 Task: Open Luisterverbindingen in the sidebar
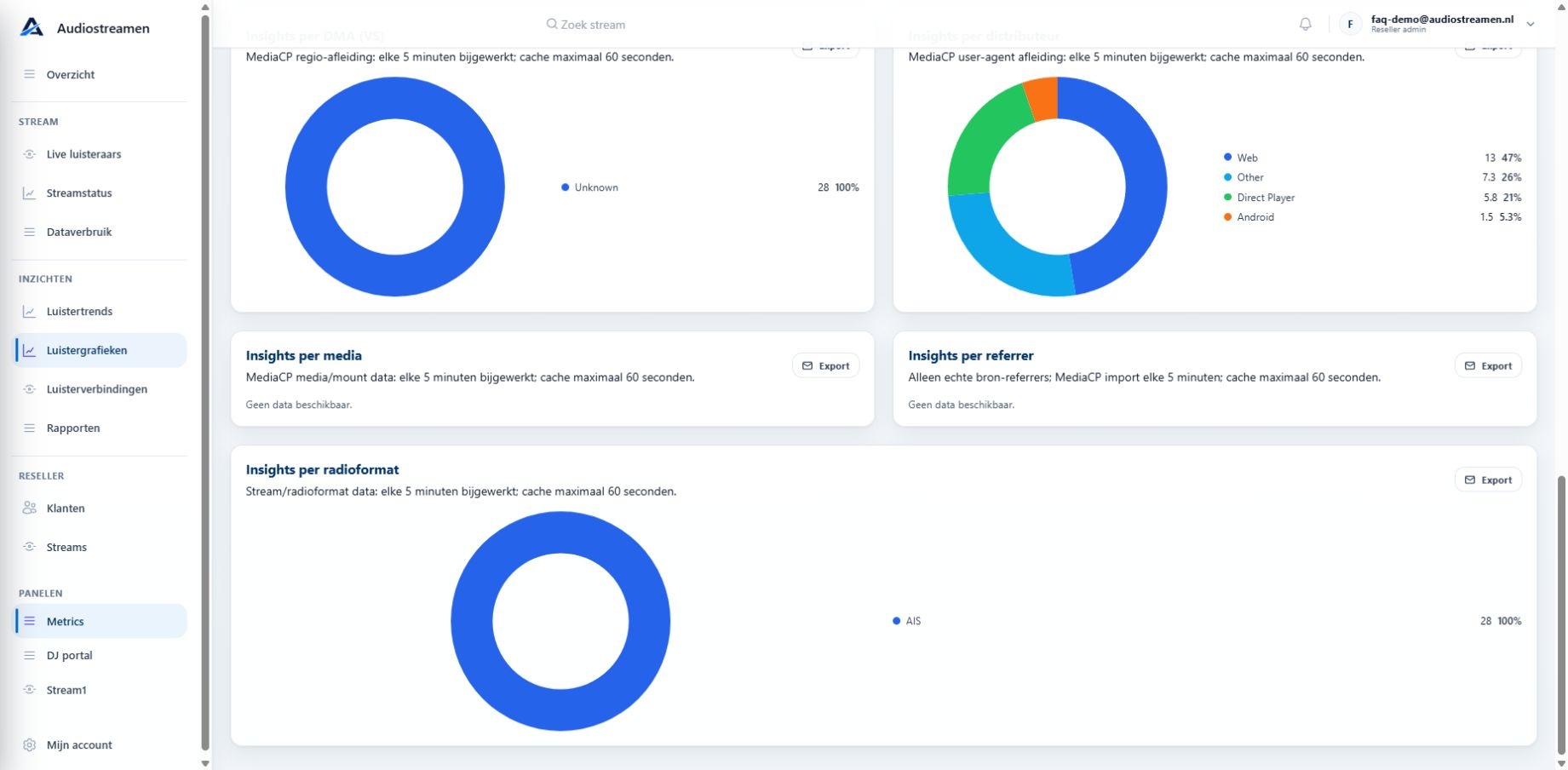point(101,389)
